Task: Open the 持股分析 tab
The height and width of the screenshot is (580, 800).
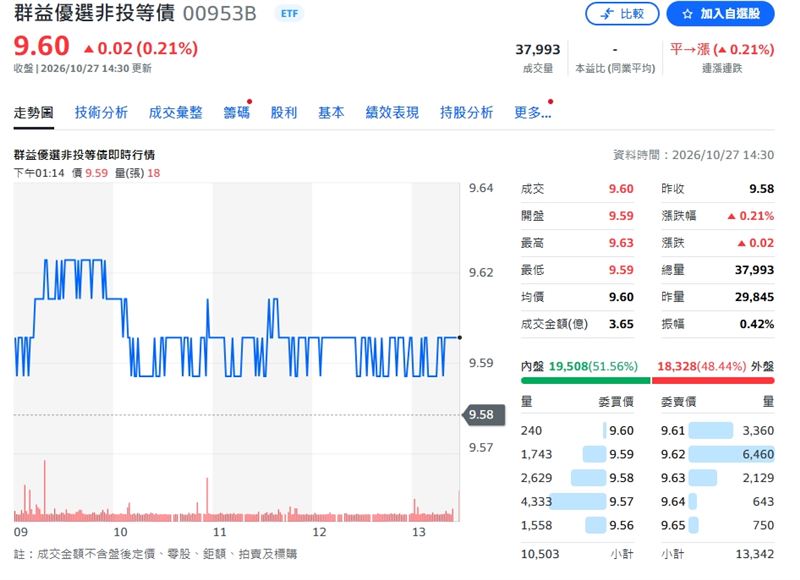Action: (466, 113)
